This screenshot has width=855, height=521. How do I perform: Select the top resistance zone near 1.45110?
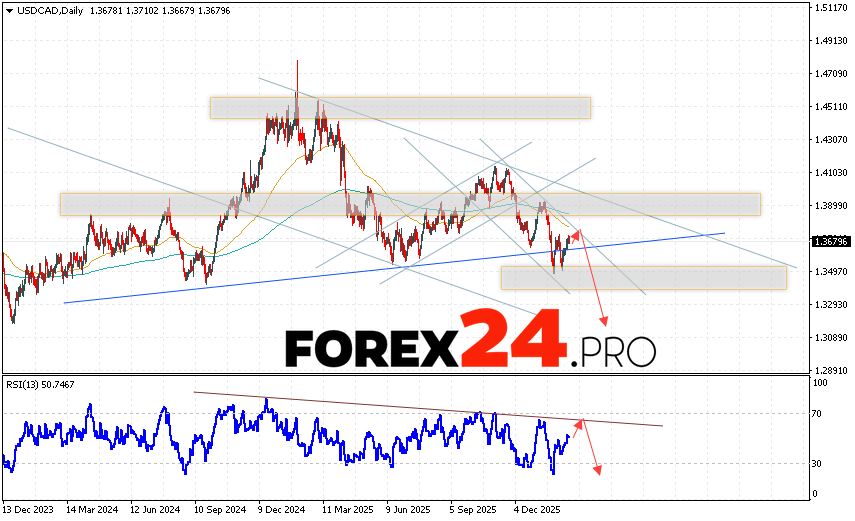[400, 107]
